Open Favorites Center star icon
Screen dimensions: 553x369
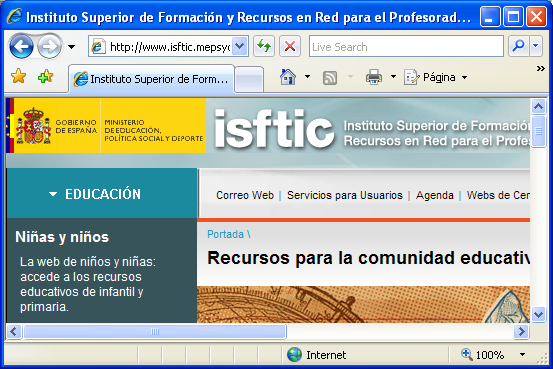(x=18, y=77)
